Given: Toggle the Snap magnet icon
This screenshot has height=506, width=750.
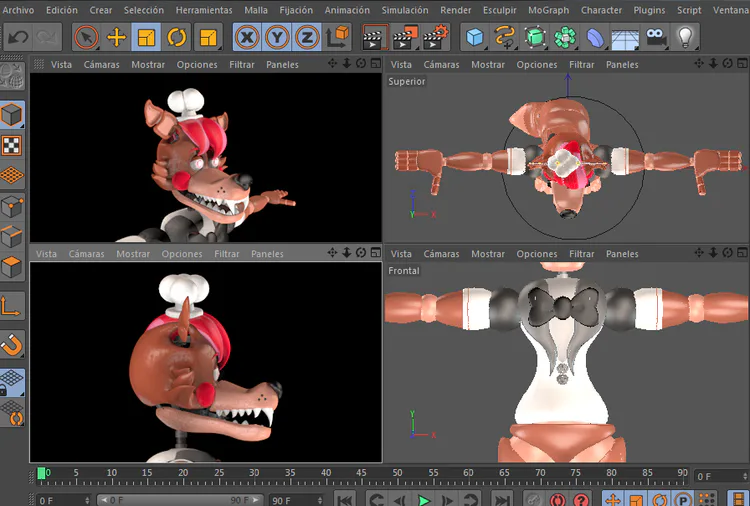Looking at the screenshot, I should (11, 345).
